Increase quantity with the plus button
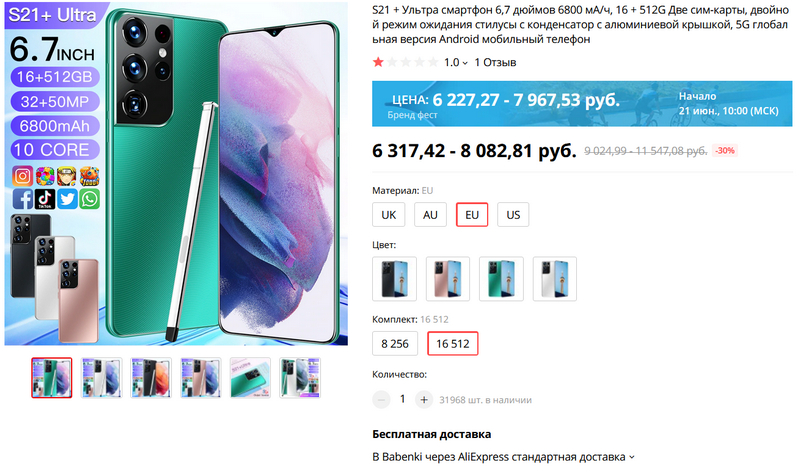 pos(424,399)
